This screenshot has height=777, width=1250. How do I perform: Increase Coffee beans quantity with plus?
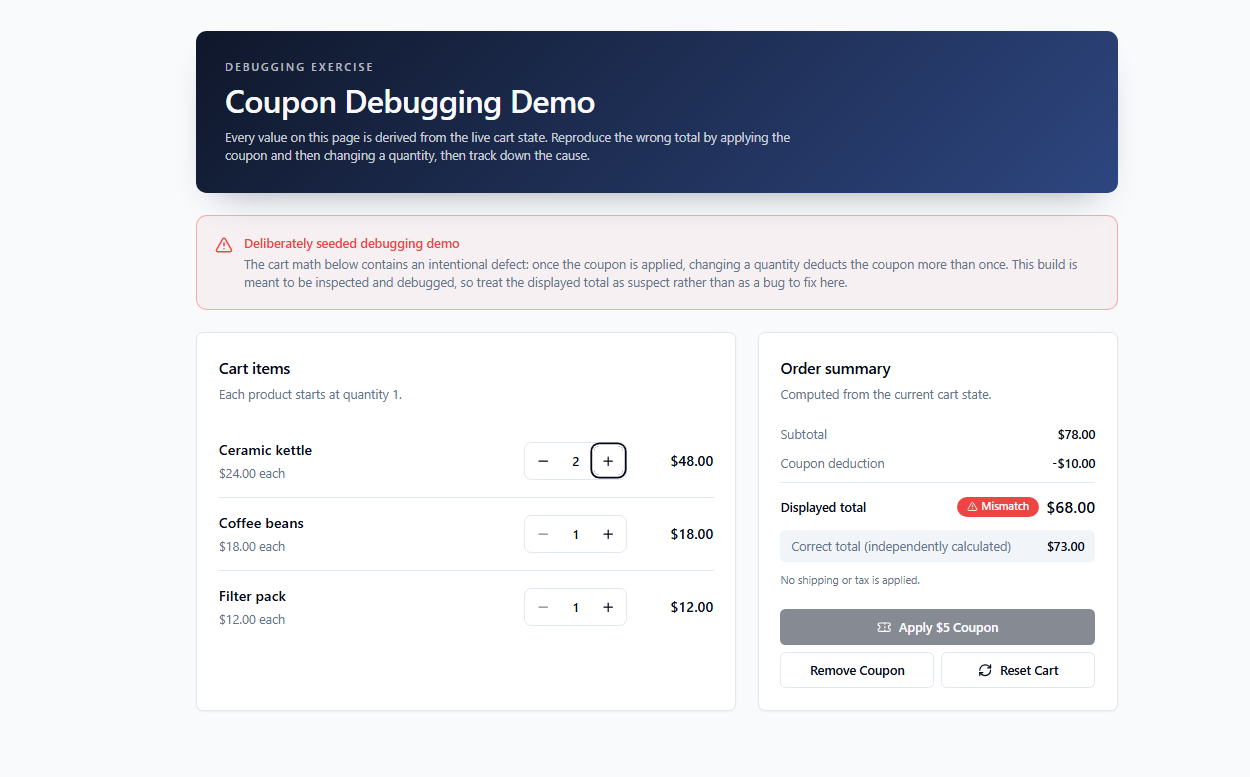[608, 534]
